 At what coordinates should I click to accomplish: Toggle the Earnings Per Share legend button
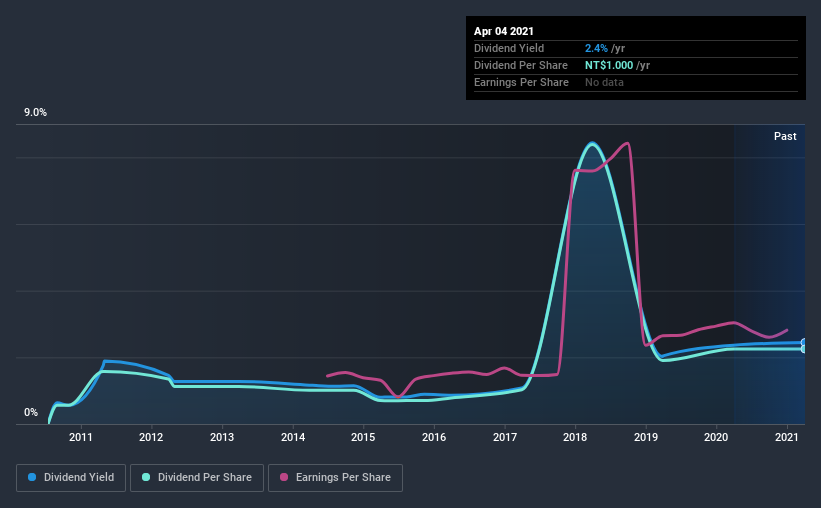pyautogui.click(x=335, y=478)
